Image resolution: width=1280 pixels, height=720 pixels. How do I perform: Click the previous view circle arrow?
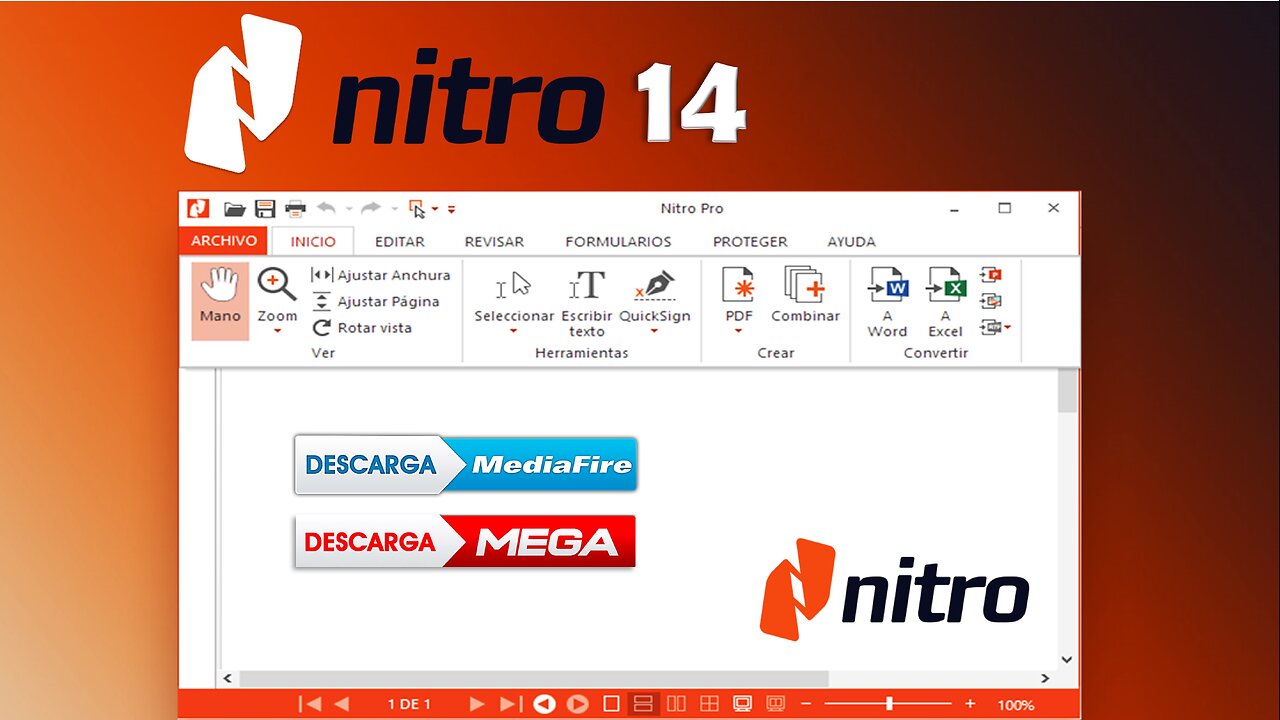pyautogui.click(x=544, y=704)
